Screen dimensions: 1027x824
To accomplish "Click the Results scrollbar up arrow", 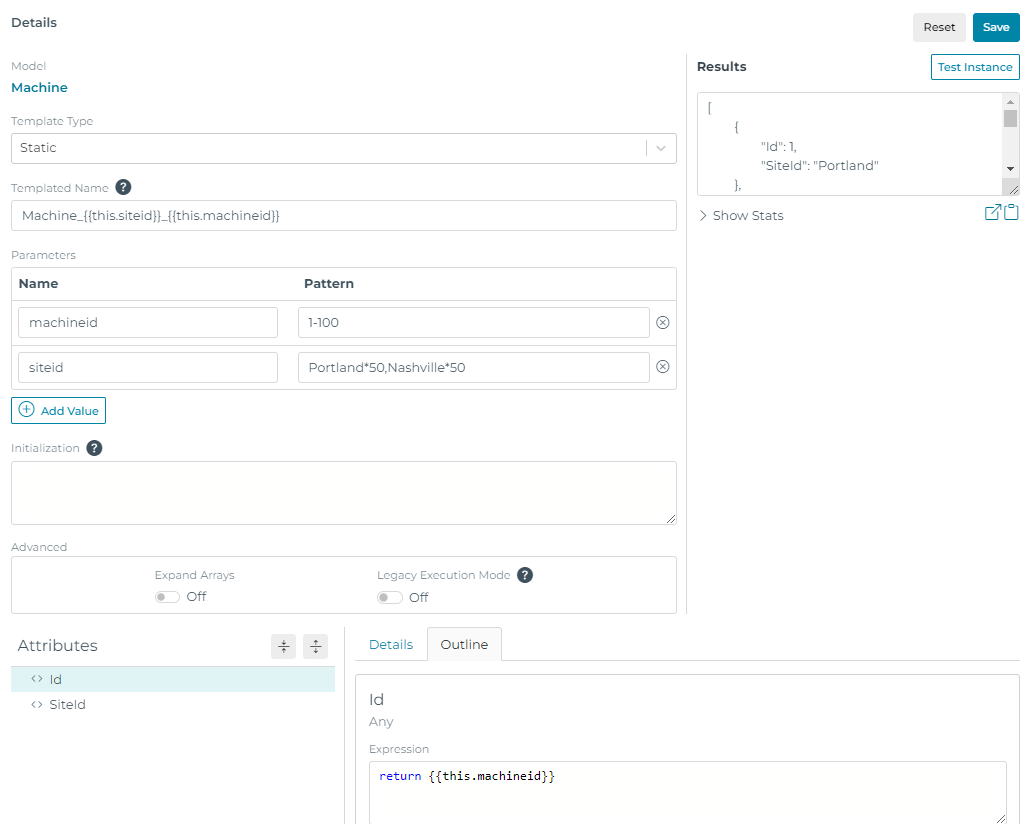I will point(1011,102).
